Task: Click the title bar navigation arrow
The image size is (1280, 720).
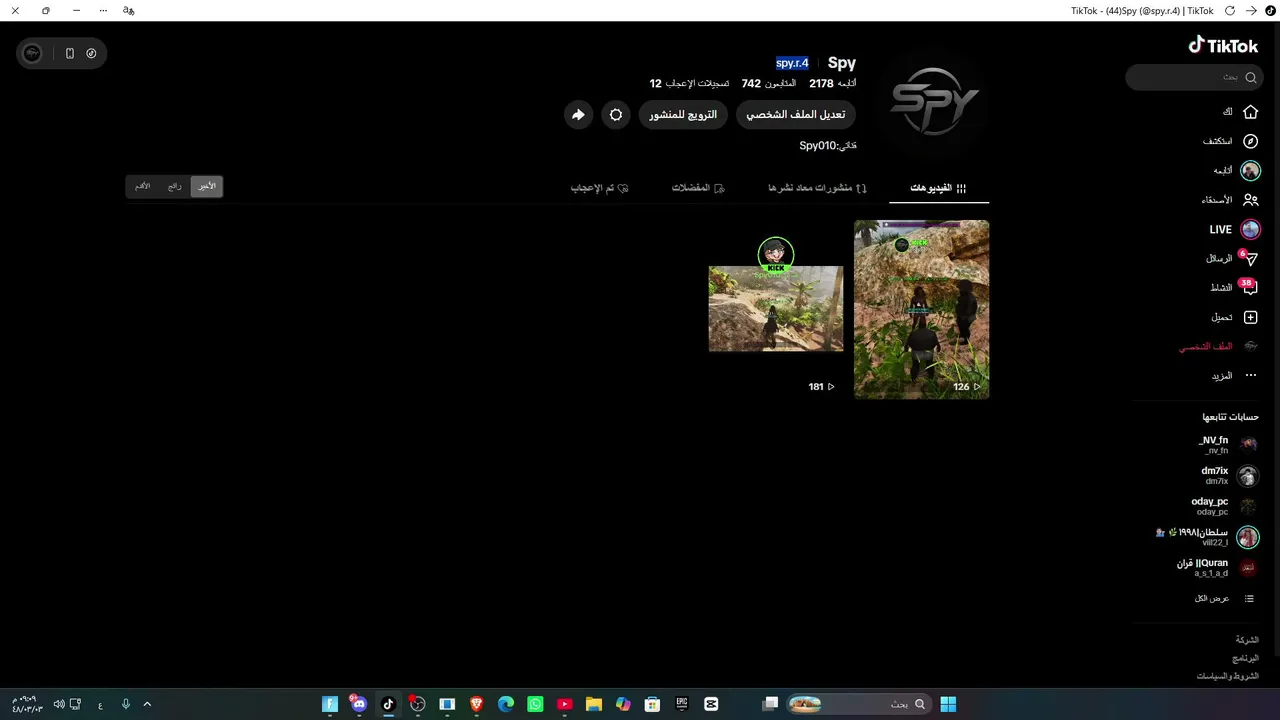Action: click(1251, 10)
